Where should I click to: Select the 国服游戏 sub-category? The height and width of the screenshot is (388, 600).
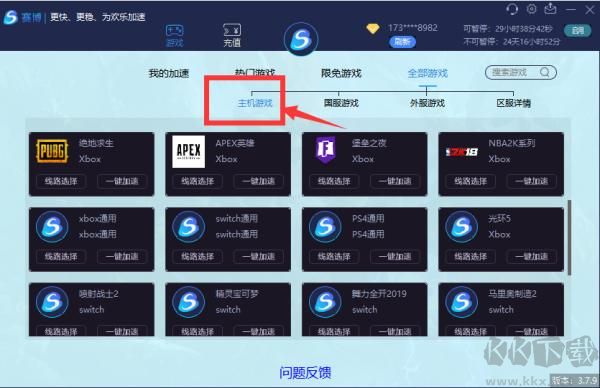click(x=341, y=103)
